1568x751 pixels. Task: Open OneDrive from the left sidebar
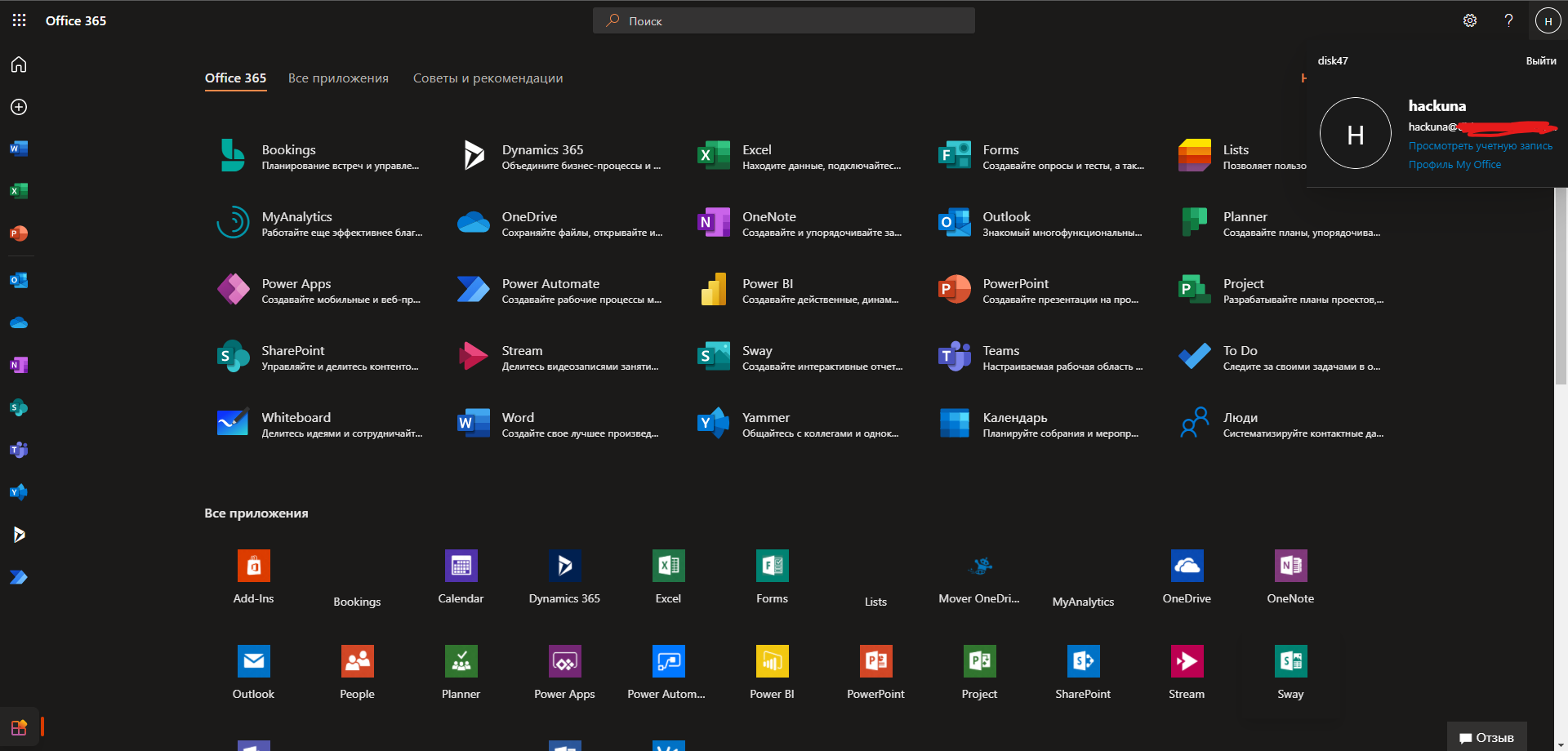[19, 322]
